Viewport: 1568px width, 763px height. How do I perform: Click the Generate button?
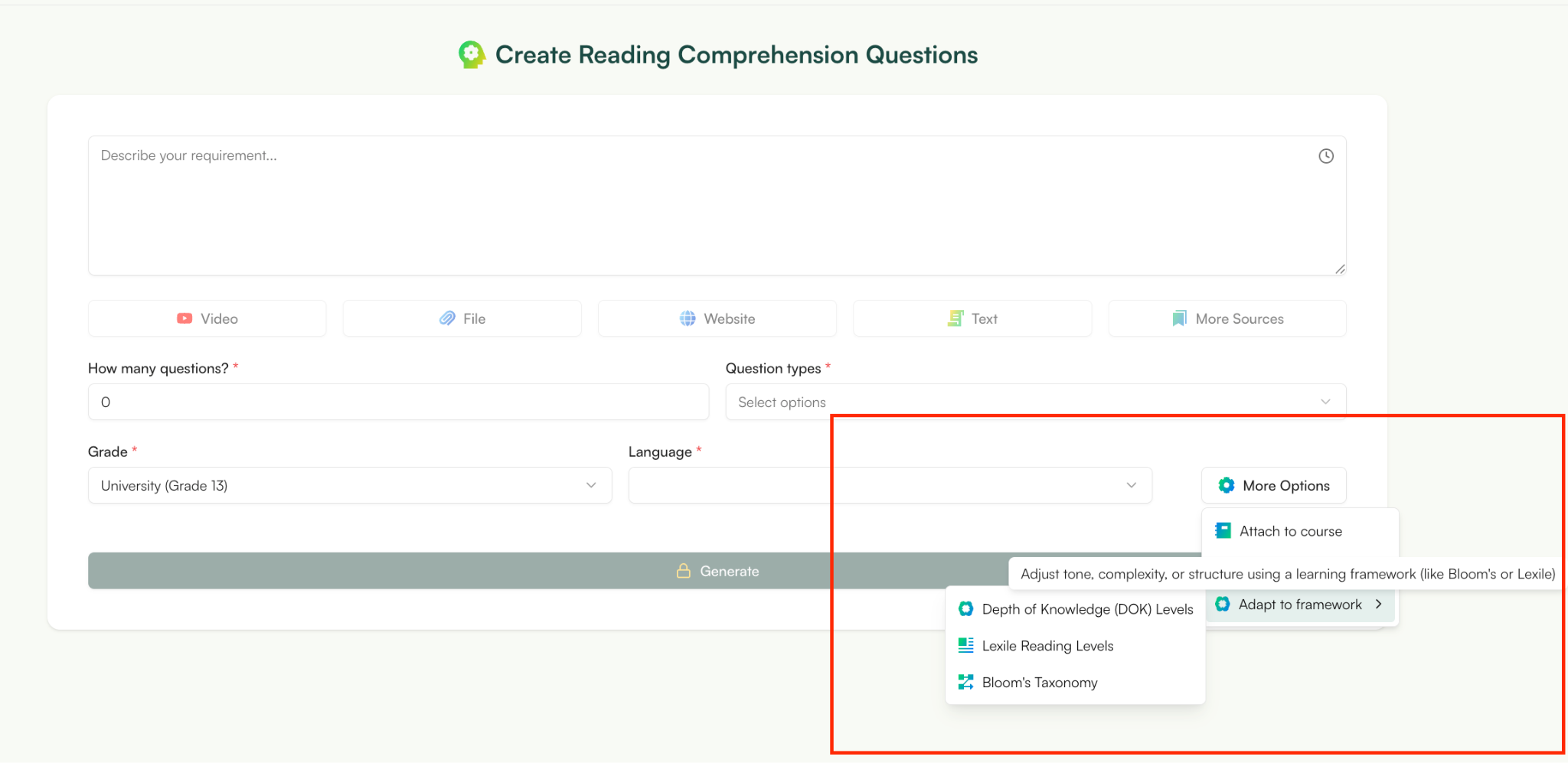click(x=717, y=571)
